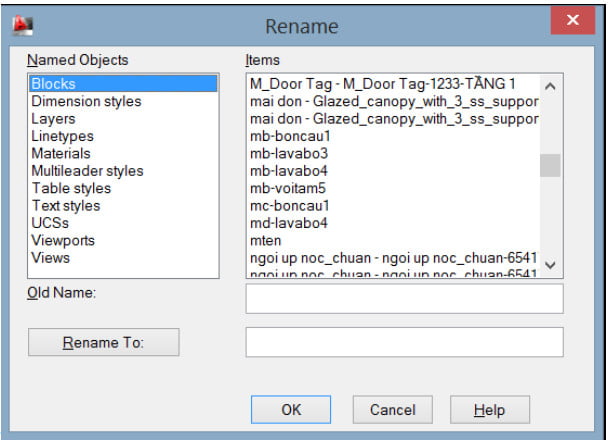Select Linetypes object category

(62, 136)
